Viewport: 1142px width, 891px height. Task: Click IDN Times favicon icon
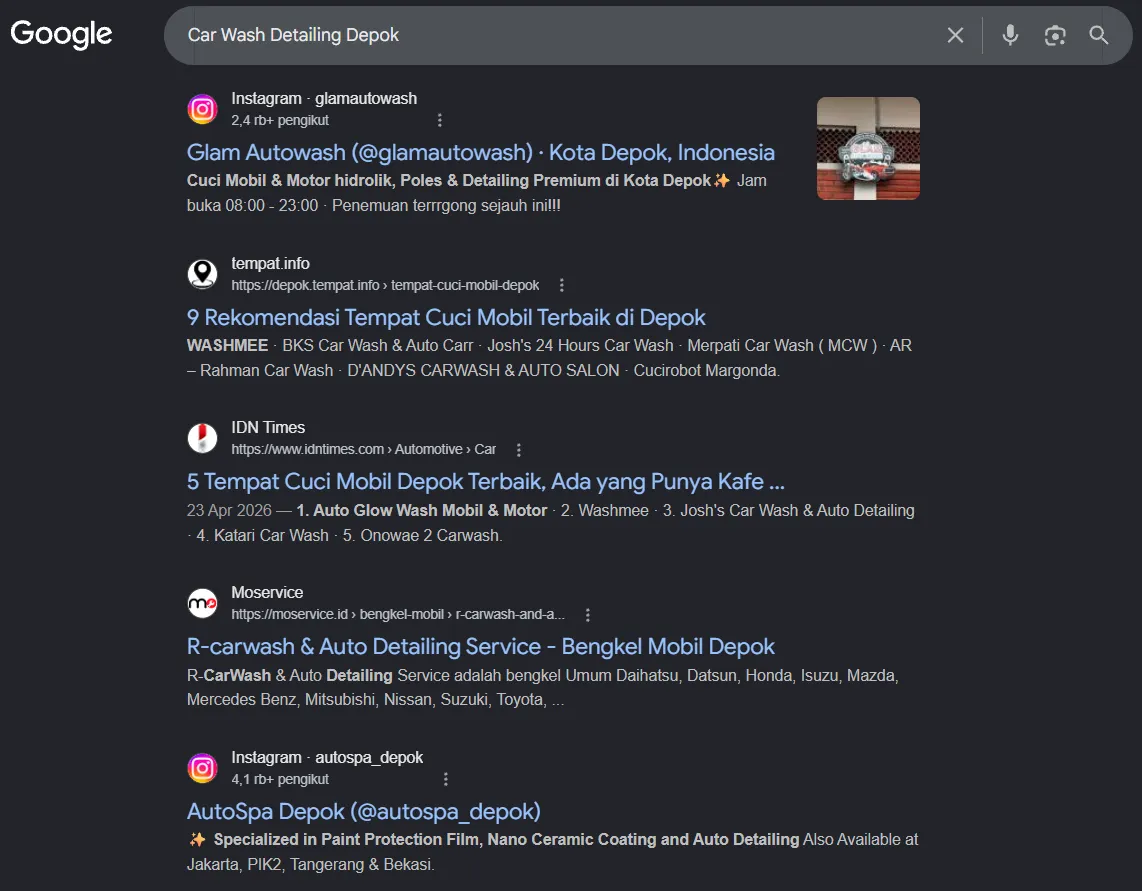tap(202, 439)
